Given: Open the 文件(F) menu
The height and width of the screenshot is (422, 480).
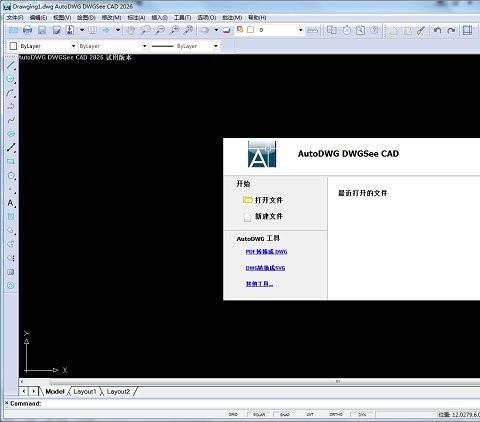Looking at the screenshot, I should click(15, 17).
